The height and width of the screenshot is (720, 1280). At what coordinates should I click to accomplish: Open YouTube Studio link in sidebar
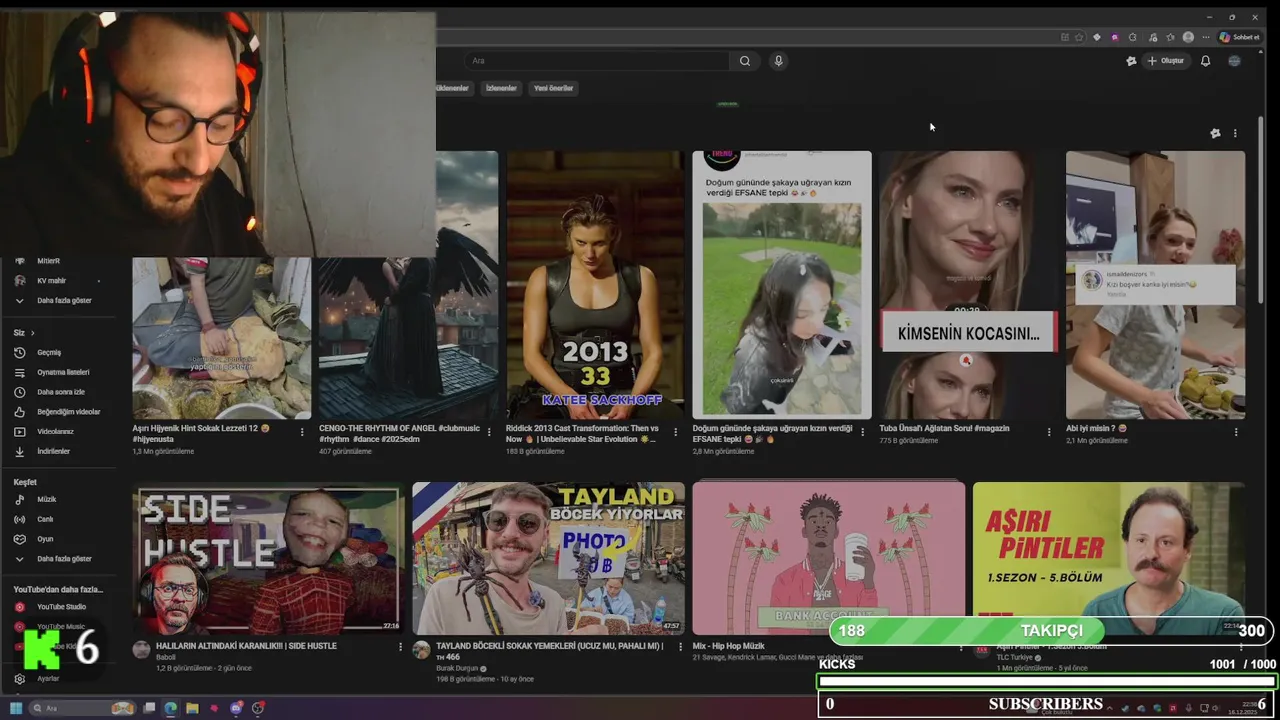(60, 607)
